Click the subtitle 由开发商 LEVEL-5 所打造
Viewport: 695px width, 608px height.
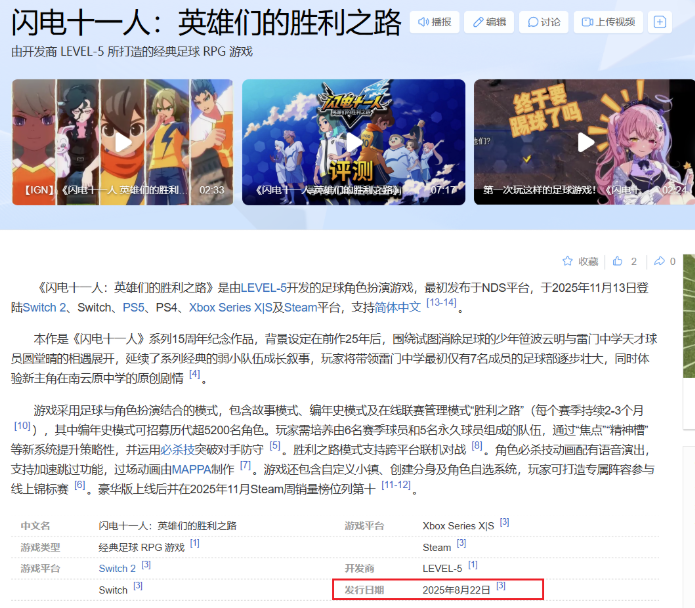click(x=132, y=52)
